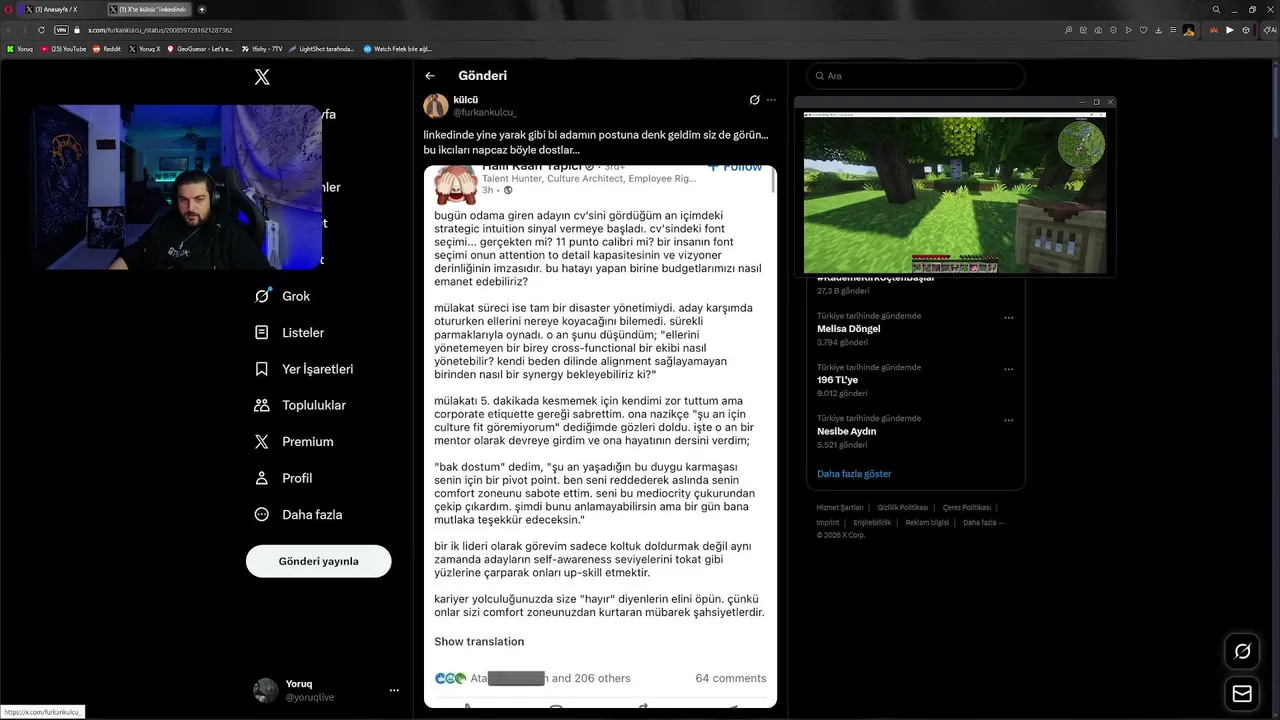Open Grok from the sidebar
1280x720 pixels.
(x=282, y=296)
